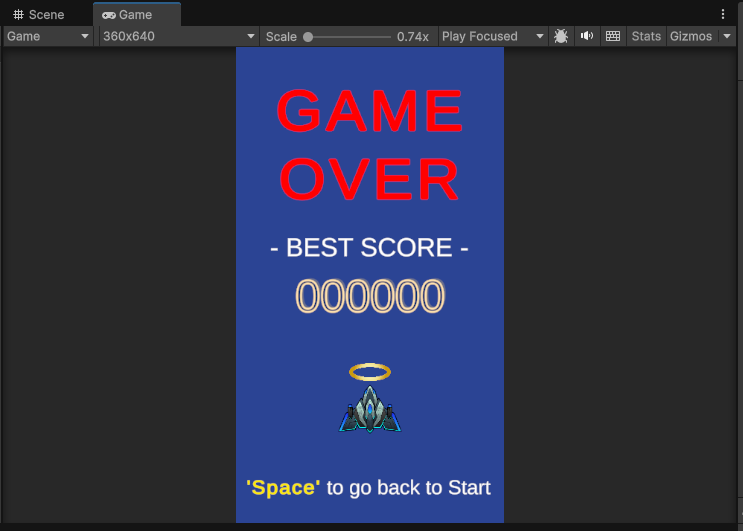
Task: Mute audio with the speaker icon
Action: (x=587, y=36)
